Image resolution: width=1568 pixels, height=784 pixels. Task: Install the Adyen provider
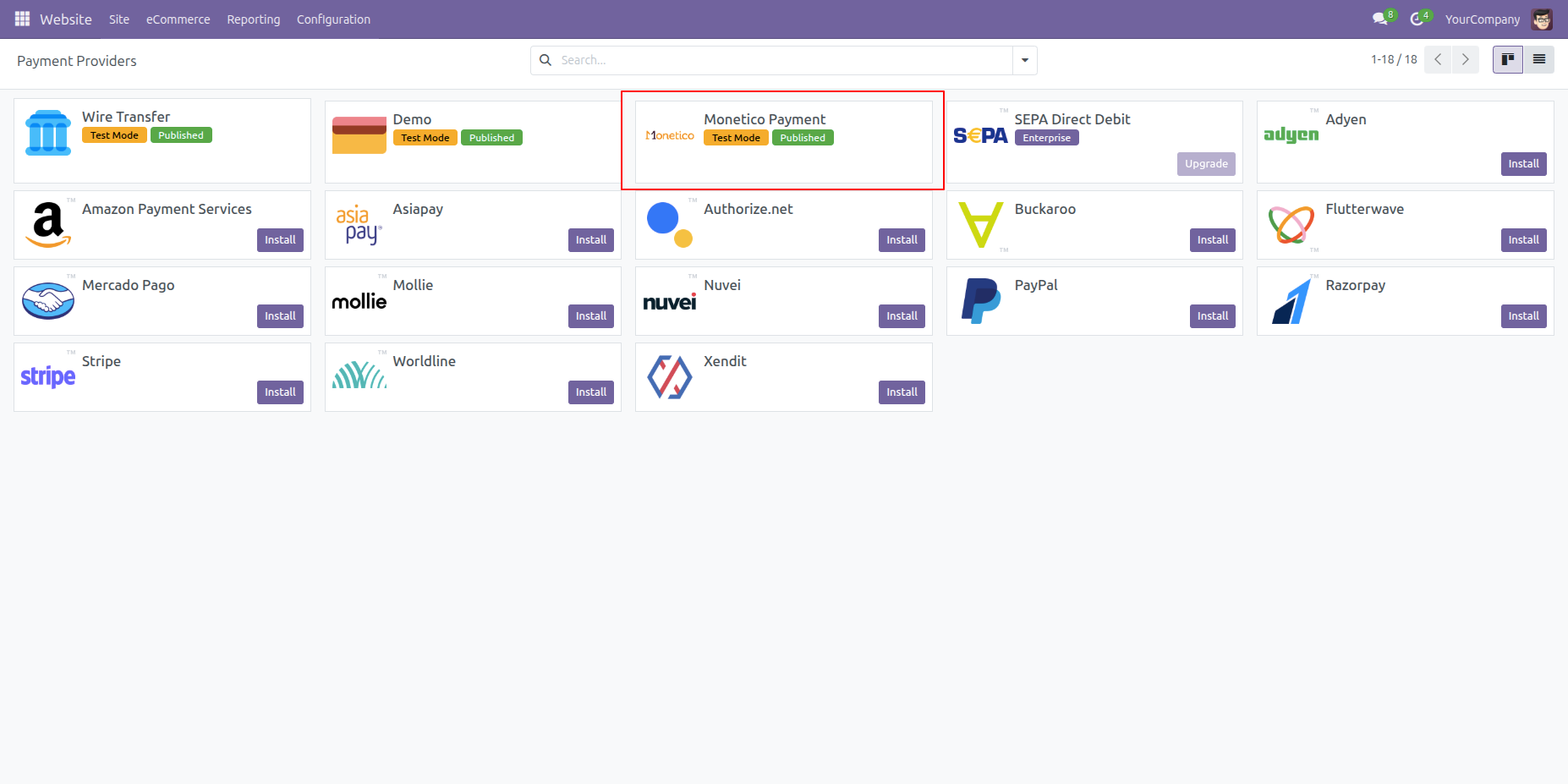click(x=1523, y=164)
